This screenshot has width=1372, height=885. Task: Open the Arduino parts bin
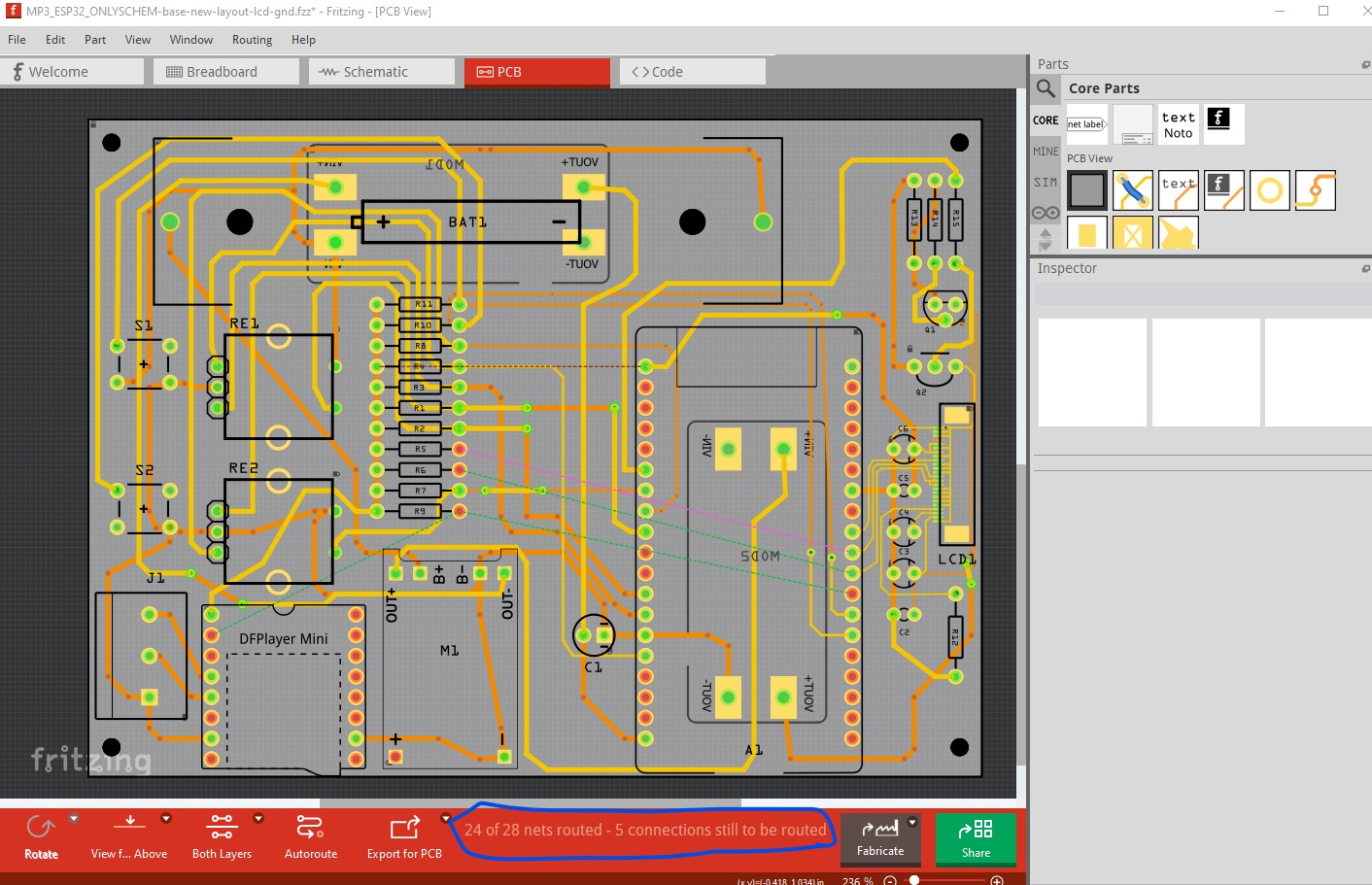click(1046, 213)
